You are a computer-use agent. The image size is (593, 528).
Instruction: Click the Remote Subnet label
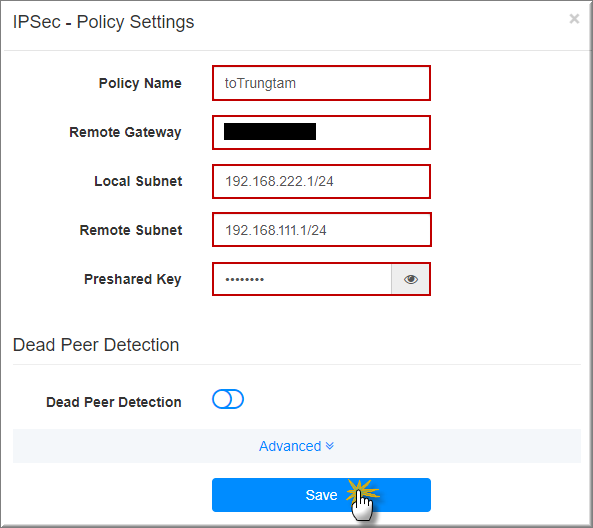click(131, 230)
